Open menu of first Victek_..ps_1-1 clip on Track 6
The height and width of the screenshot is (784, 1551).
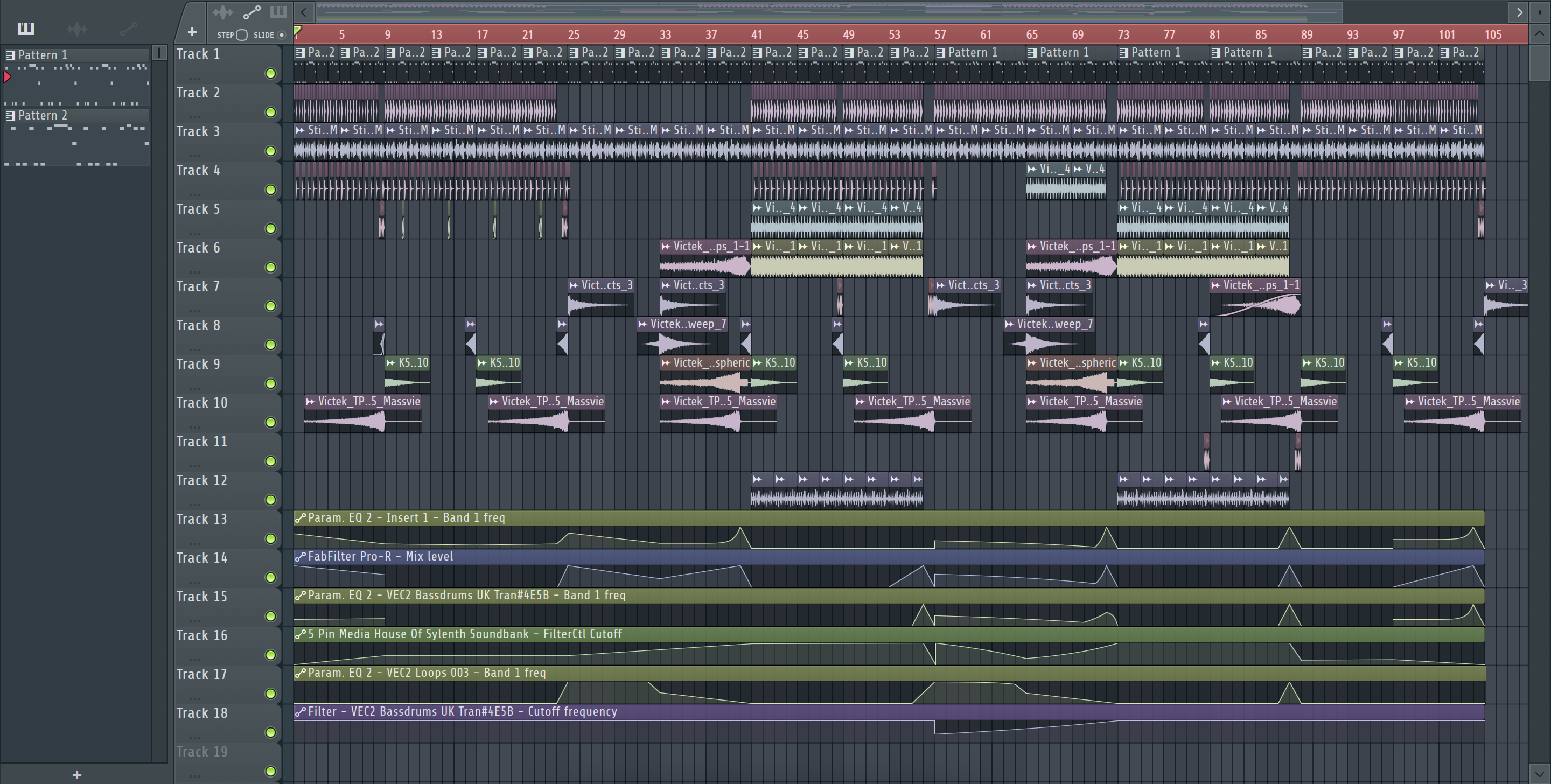coord(666,246)
